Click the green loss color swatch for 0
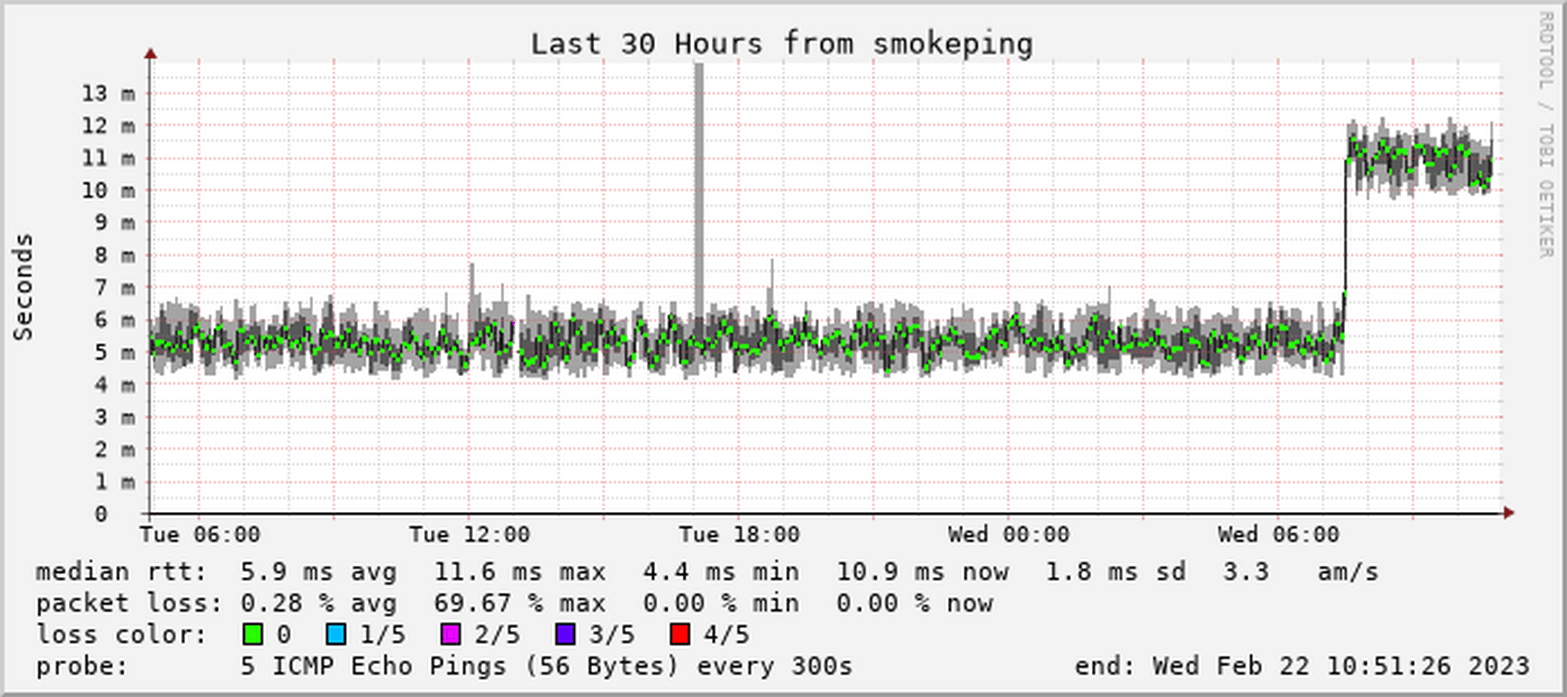Viewport: 1567px width, 697px height. click(254, 634)
